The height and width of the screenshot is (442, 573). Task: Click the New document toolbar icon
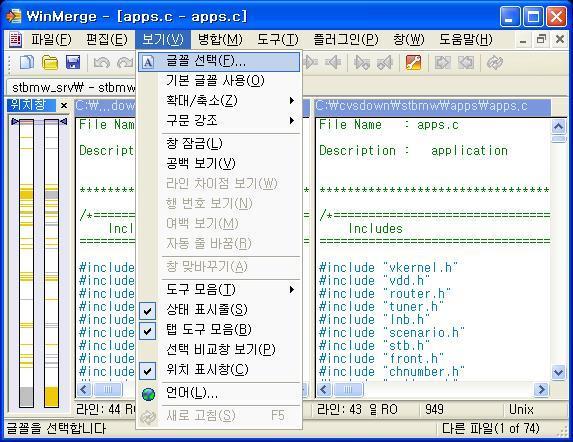tap(27, 62)
